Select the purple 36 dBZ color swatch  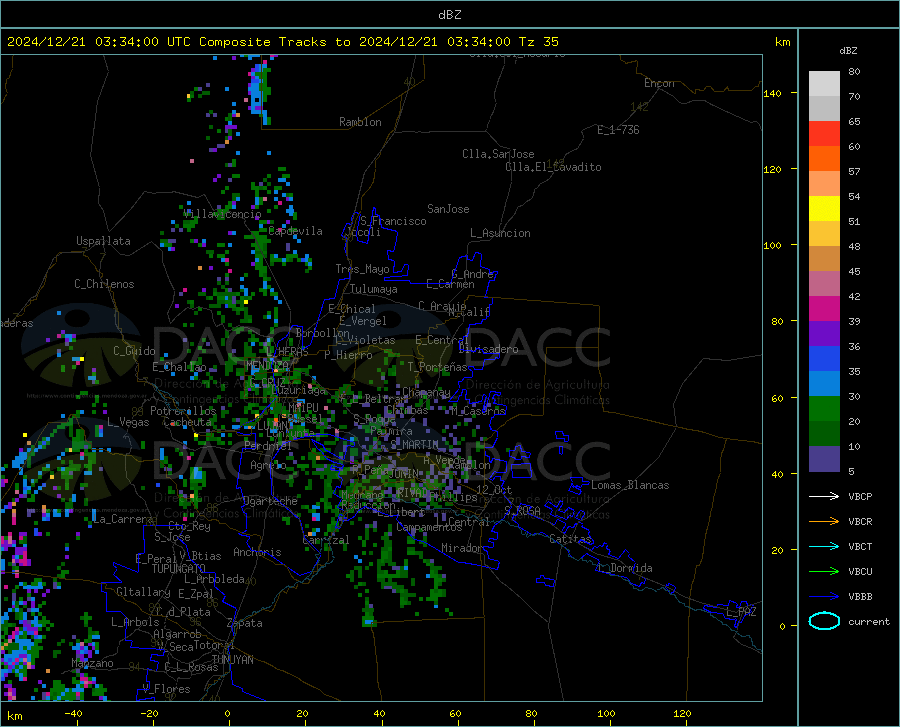pyautogui.click(x=824, y=334)
